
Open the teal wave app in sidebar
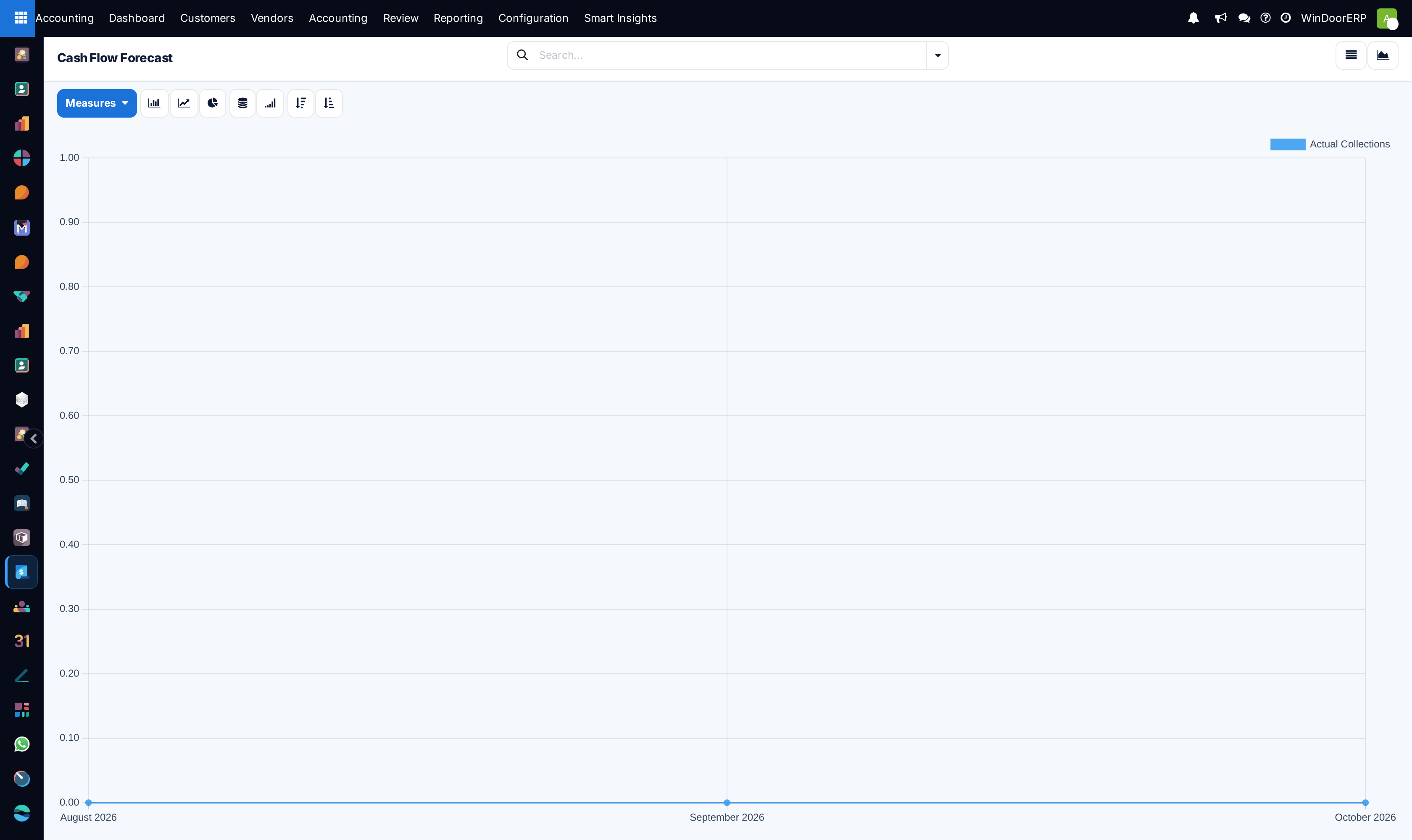pos(21,814)
